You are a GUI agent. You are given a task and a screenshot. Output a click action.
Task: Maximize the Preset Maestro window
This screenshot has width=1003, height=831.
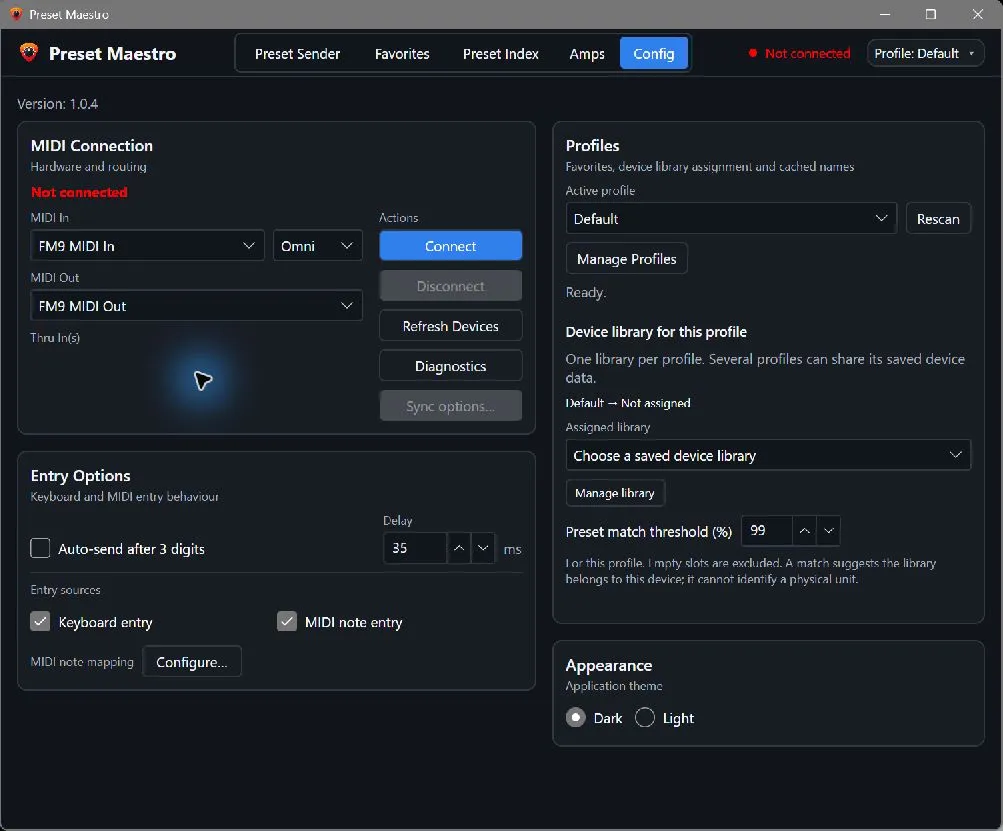pyautogui.click(x=931, y=14)
